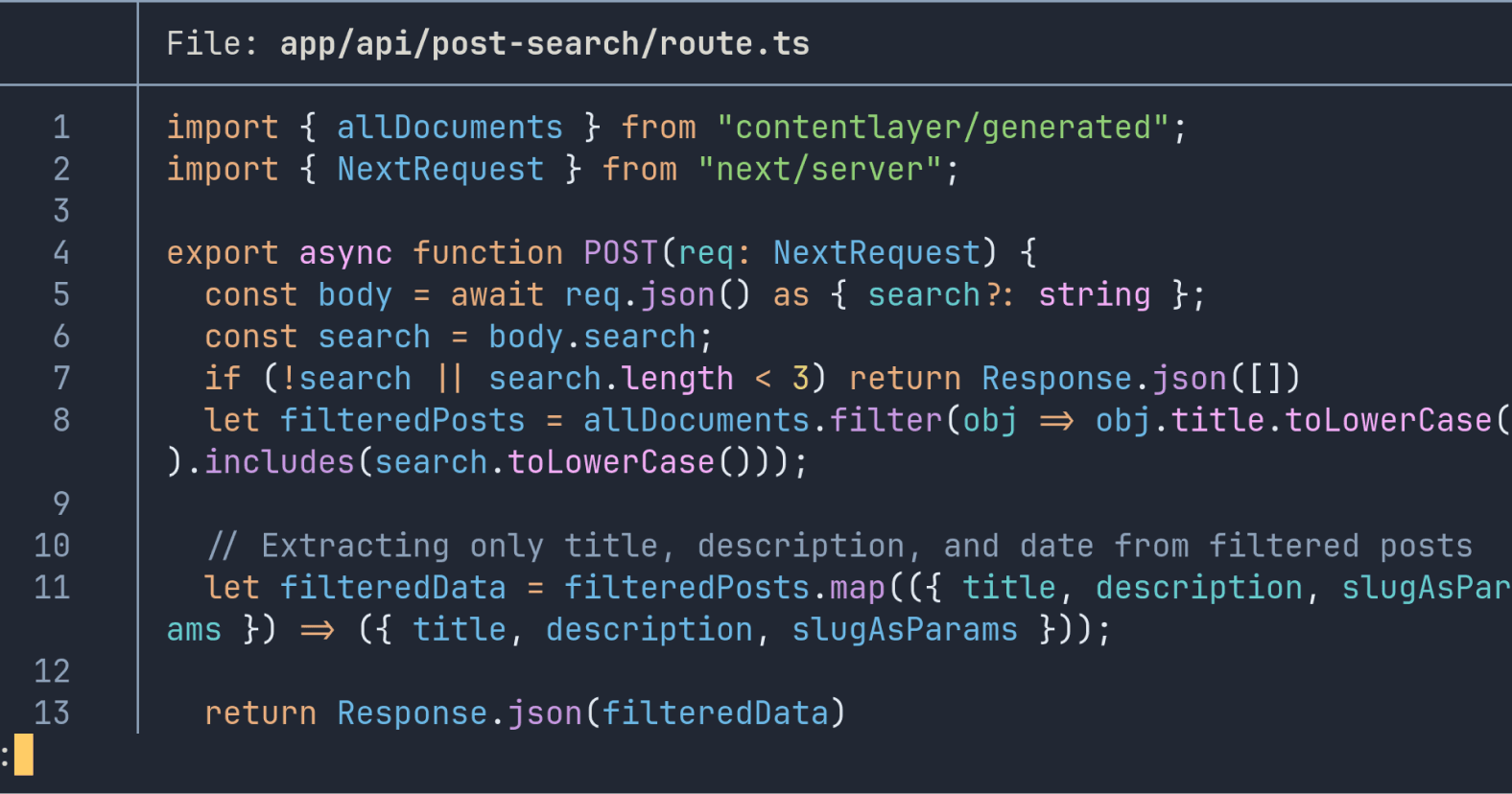Click the "Extracting only title" comment line
The image size is (1512, 794).
point(839,546)
